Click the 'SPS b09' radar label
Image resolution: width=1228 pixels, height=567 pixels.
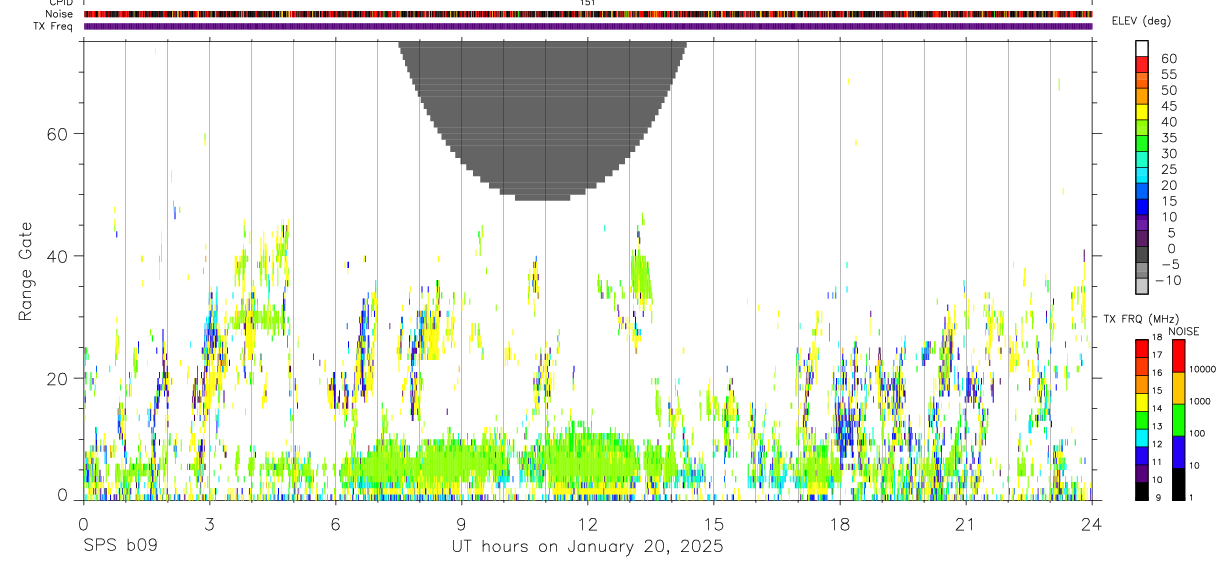pyautogui.click(x=120, y=547)
